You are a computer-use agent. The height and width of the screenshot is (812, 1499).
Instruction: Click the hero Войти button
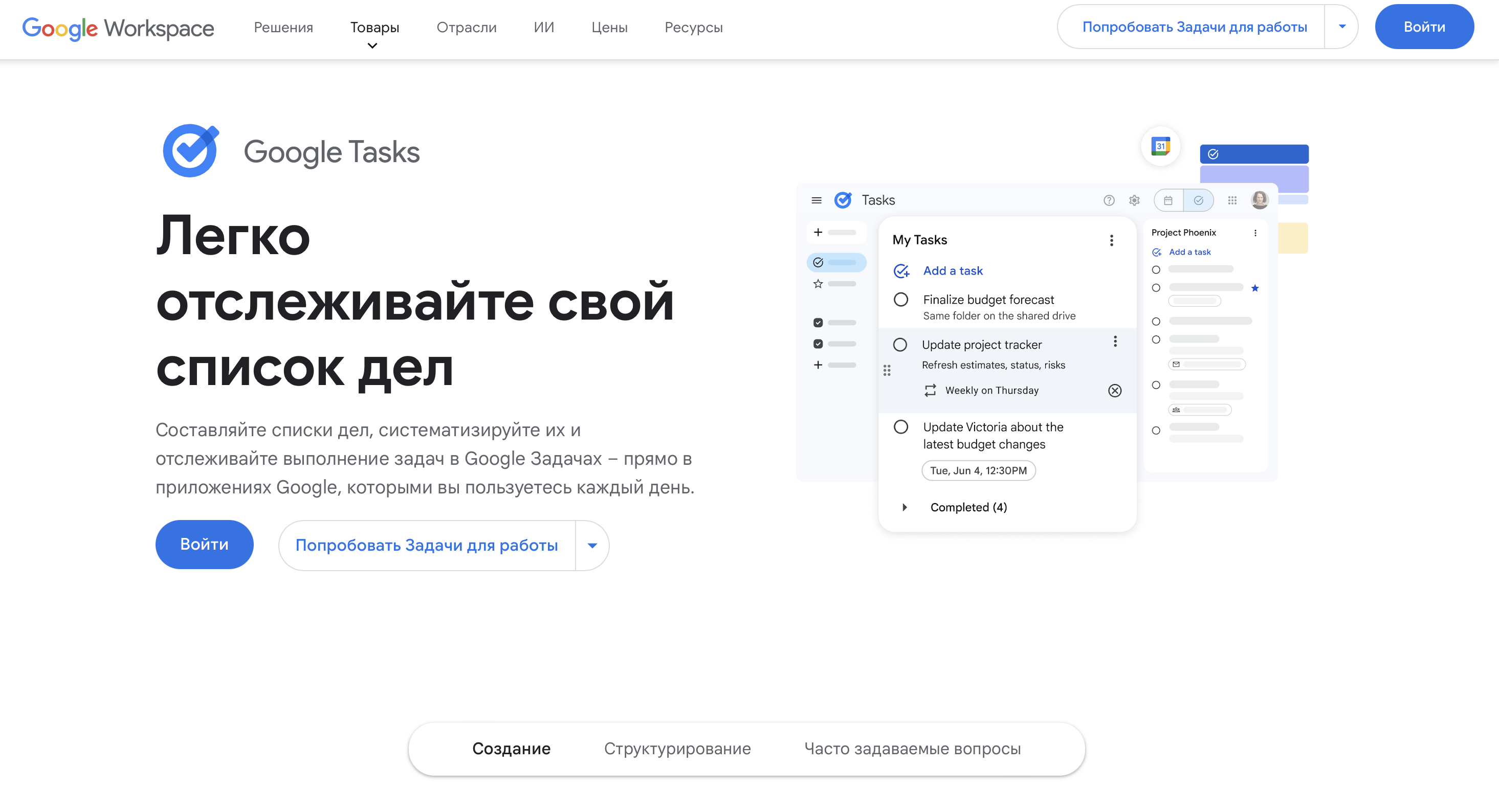[204, 545]
